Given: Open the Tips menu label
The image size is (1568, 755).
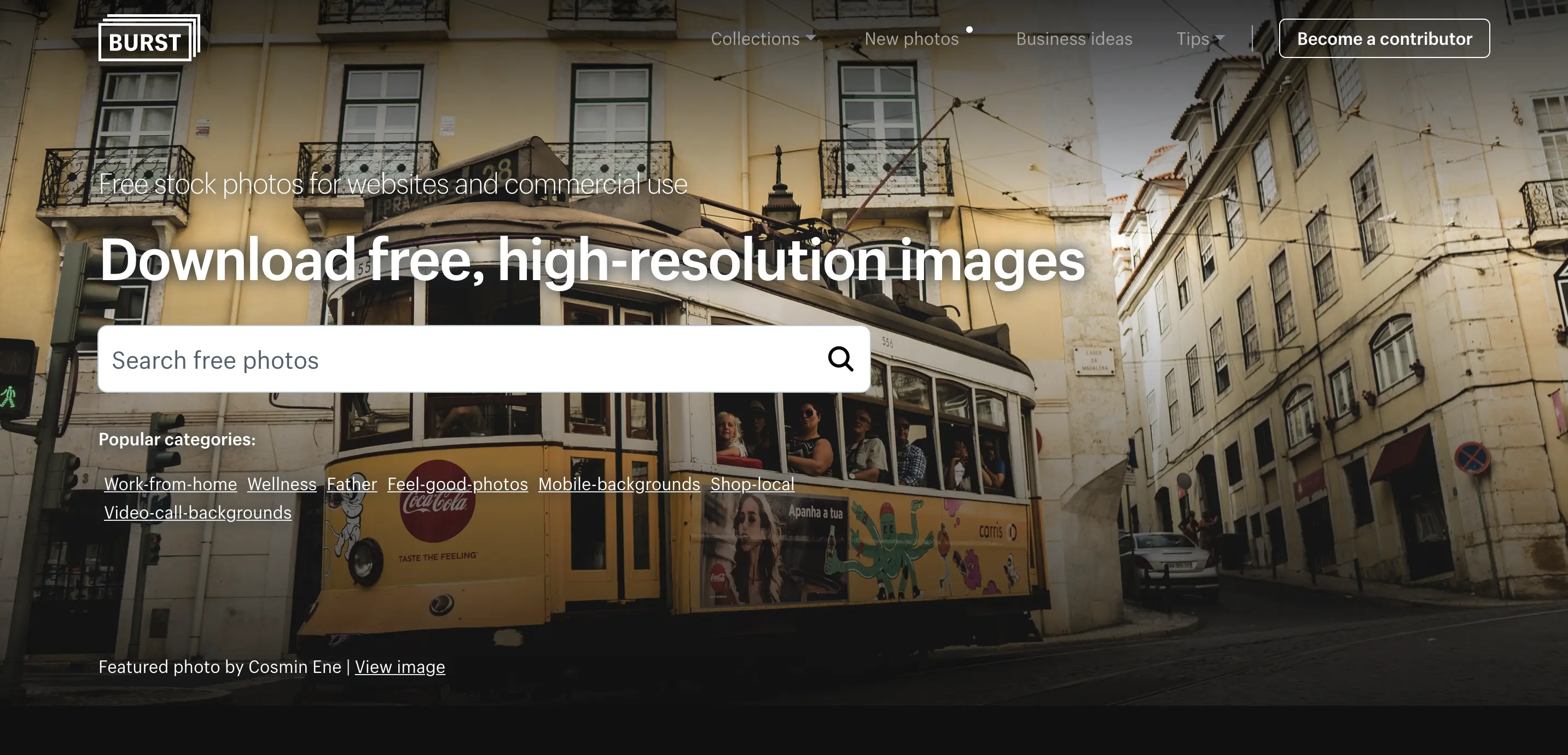Looking at the screenshot, I should (x=1192, y=39).
